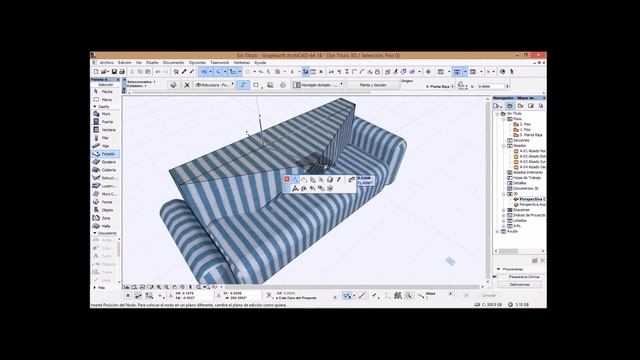Screen dimensions: 640x360
Task: Open the Ventanas menu
Action: (242, 63)
